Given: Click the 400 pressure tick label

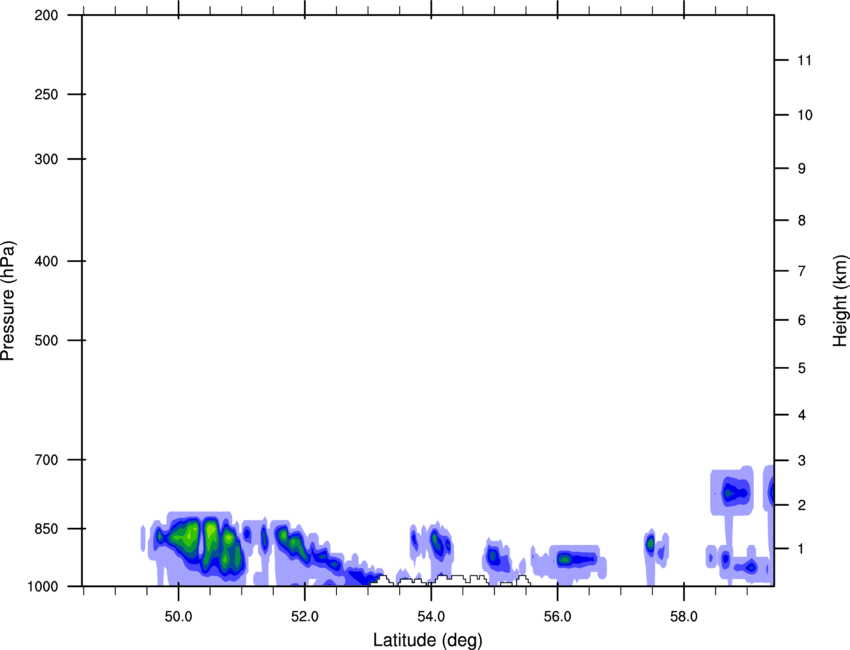Looking at the screenshot, I should point(46,261).
